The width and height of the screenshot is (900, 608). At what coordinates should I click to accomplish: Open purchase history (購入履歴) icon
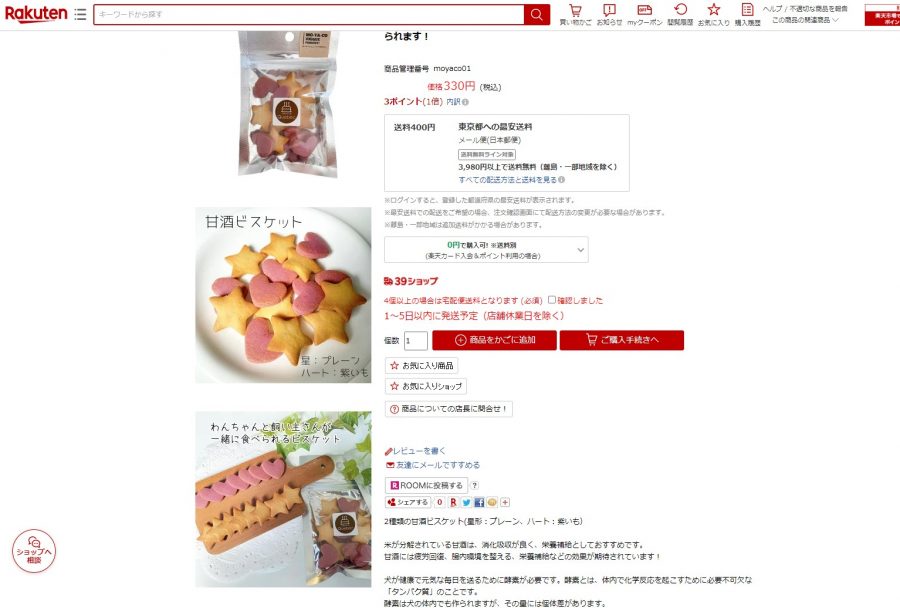point(747,14)
